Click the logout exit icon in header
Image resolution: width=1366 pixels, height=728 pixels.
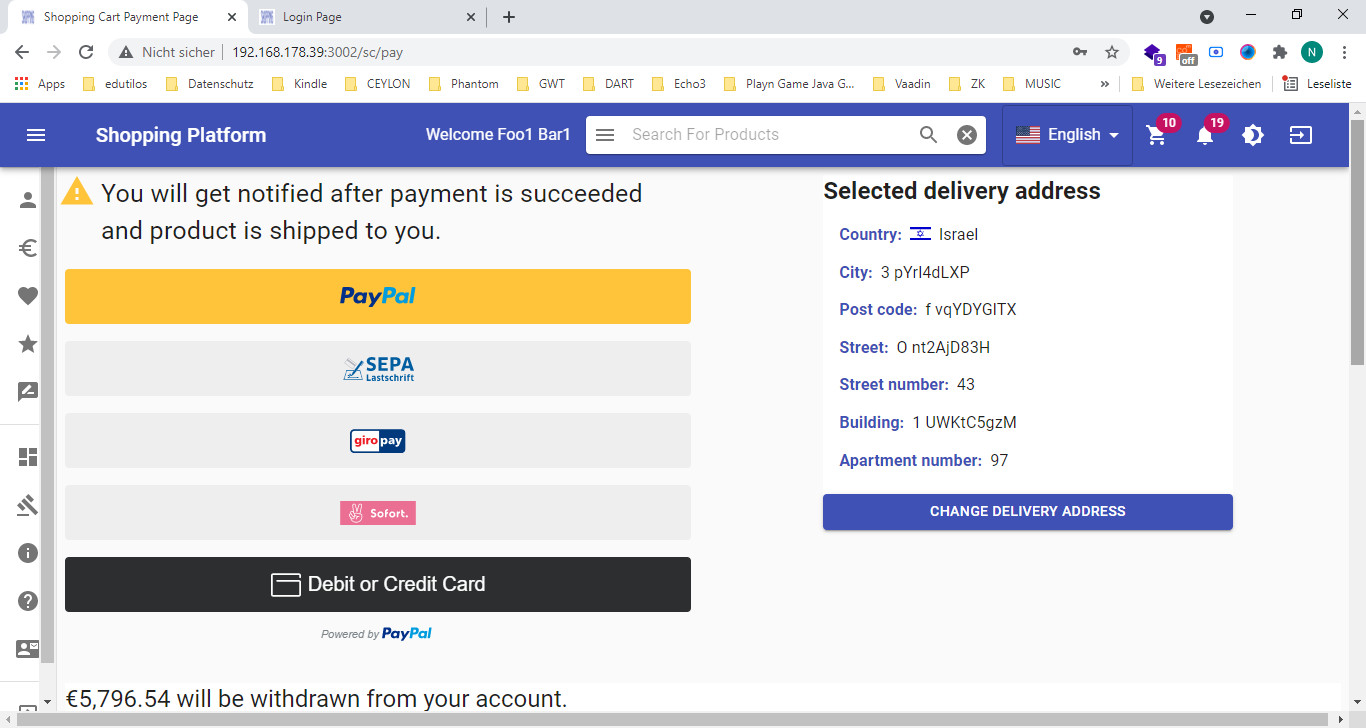pos(1301,135)
